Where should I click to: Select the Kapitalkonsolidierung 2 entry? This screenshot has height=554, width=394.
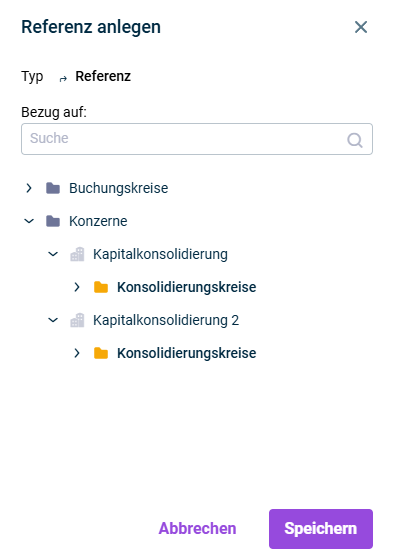point(166,320)
